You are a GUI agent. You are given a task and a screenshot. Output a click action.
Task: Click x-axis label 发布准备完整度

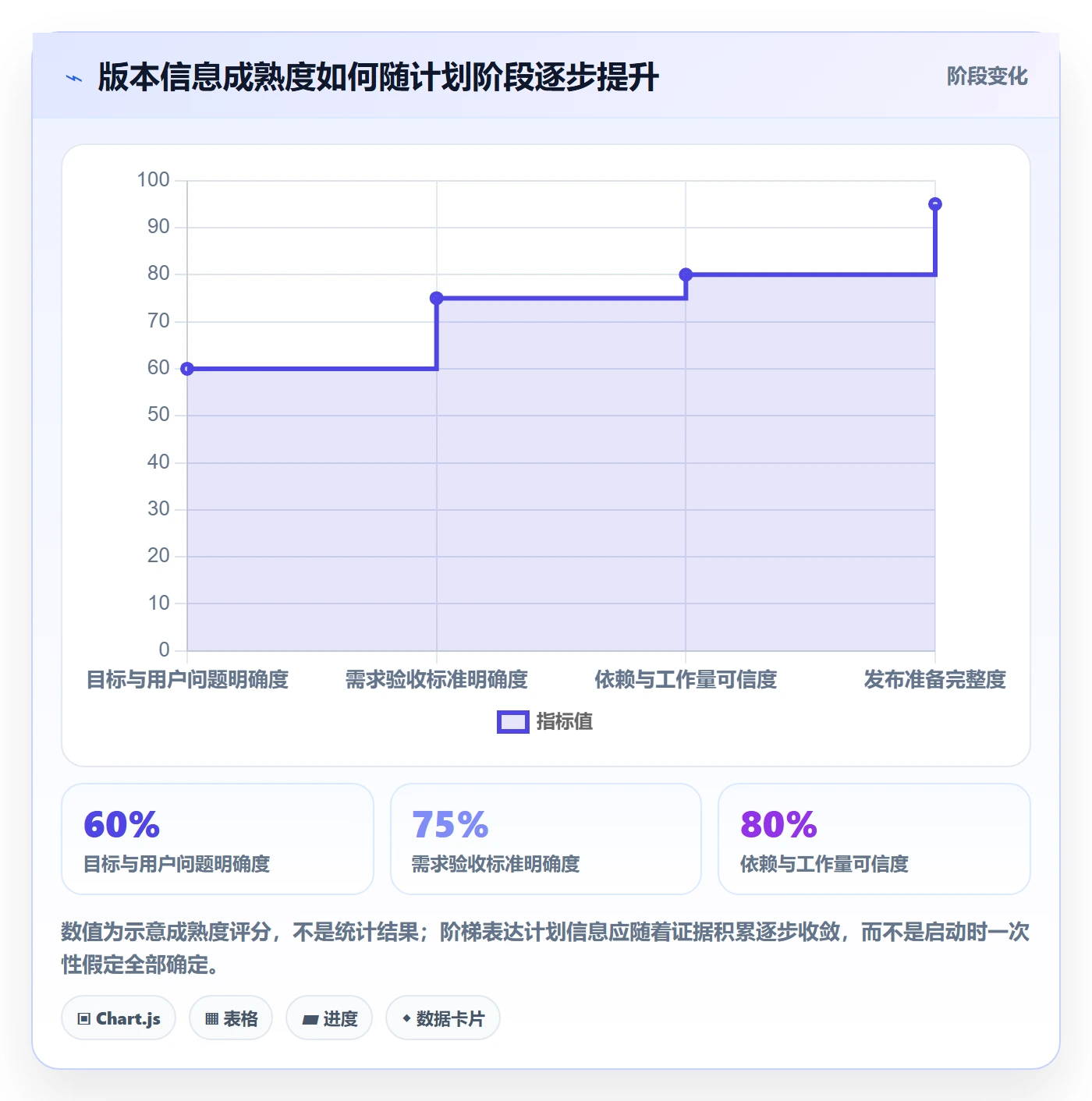click(935, 680)
